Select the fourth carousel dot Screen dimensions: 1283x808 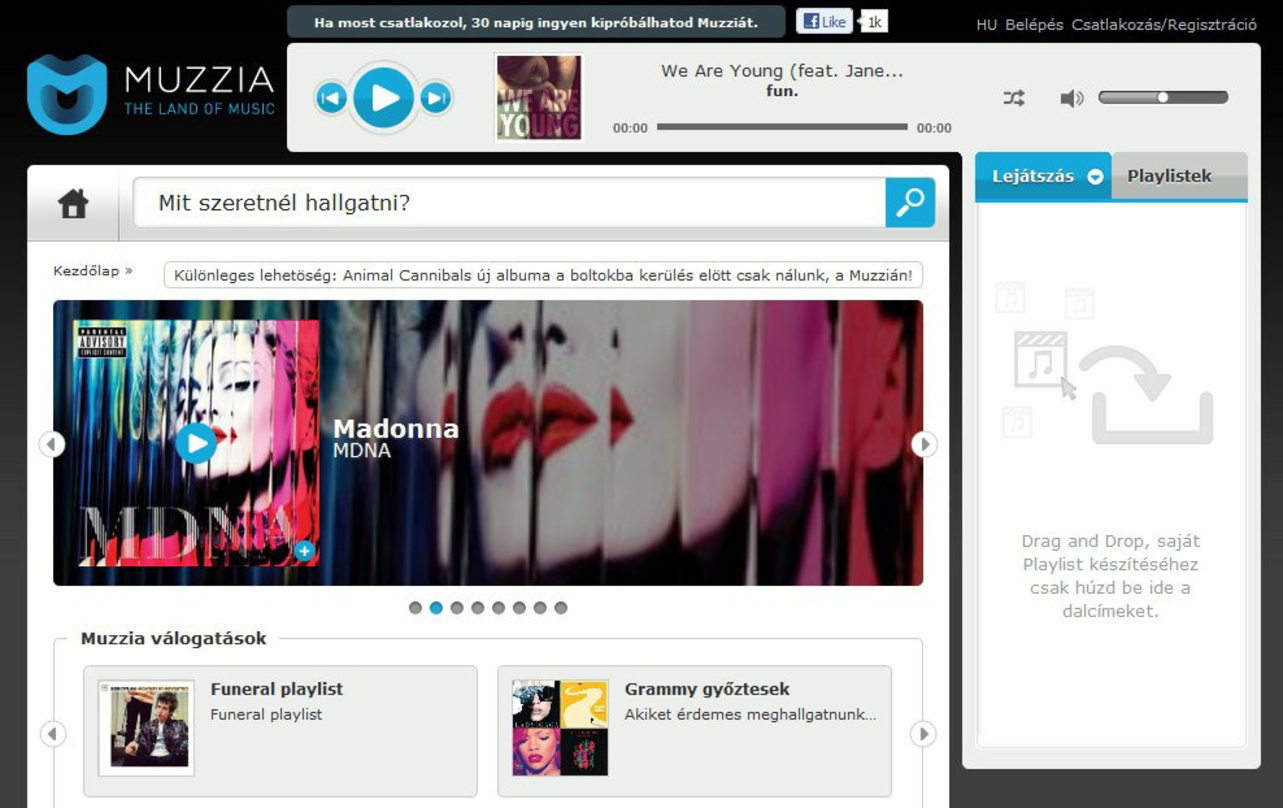click(x=478, y=607)
